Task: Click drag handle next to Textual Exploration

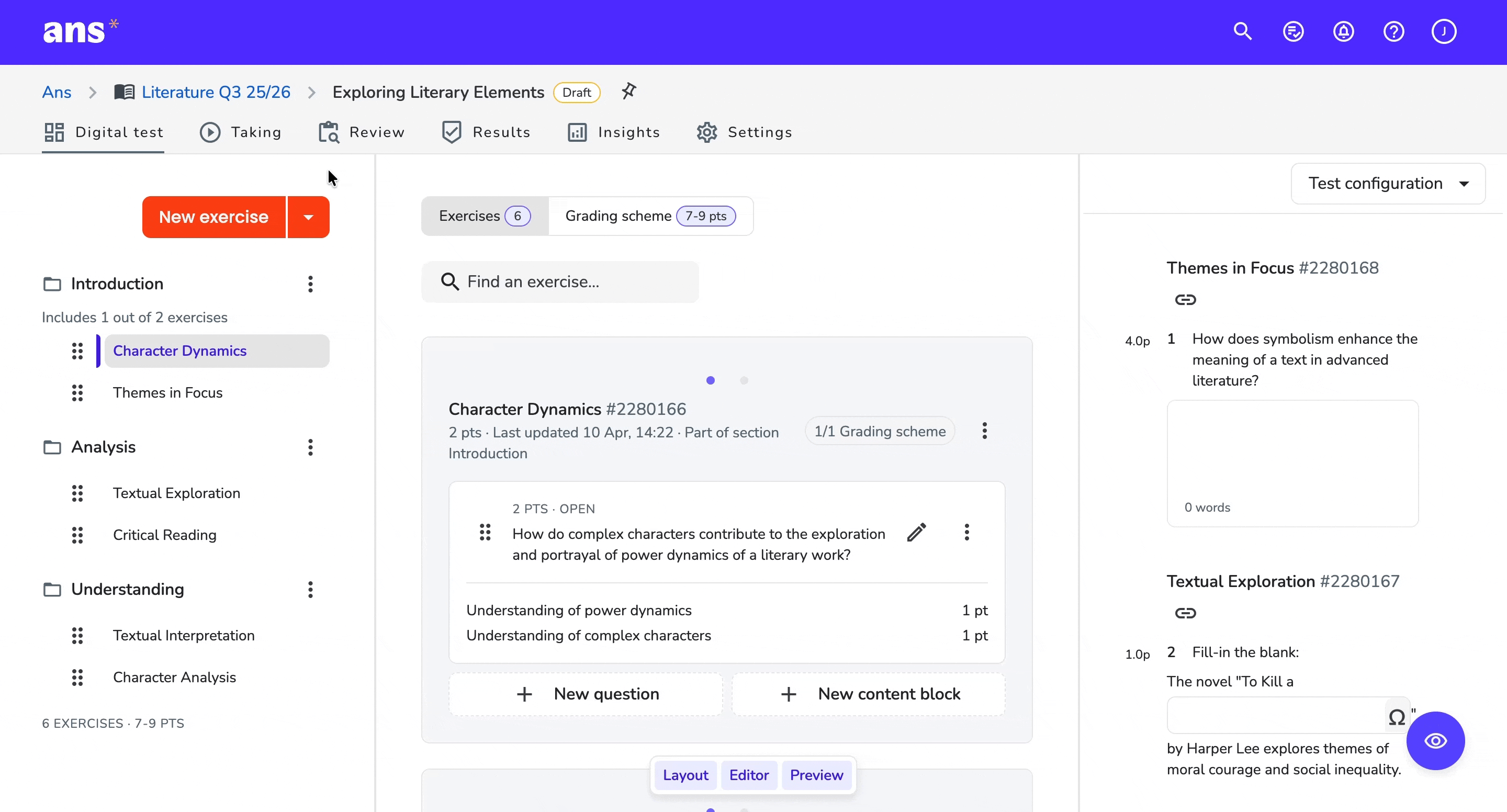Action: pyautogui.click(x=77, y=493)
